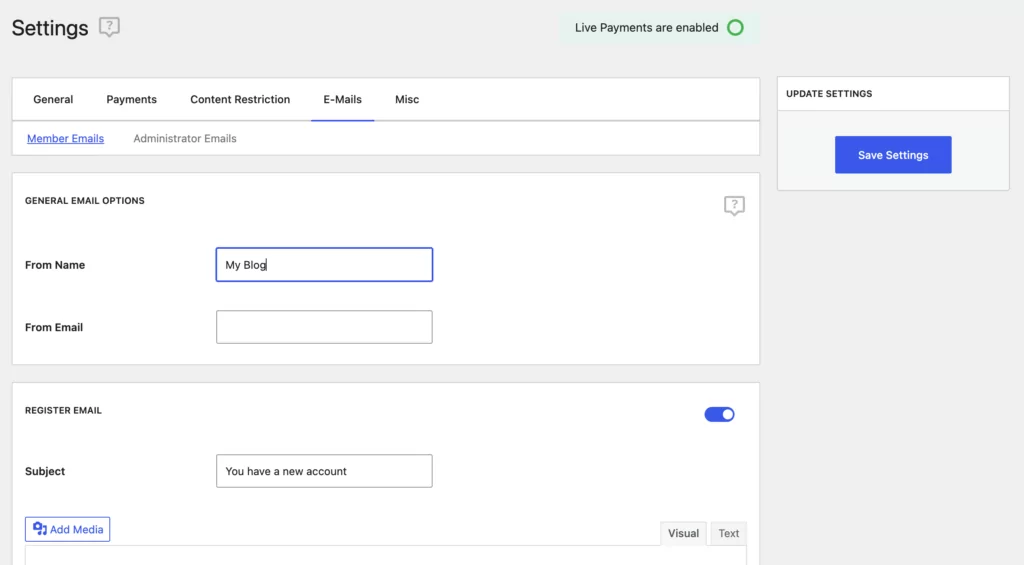Image resolution: width=1024 pixels, height=565 pixels.
Task: Click the Update Settings panel heading
Action: click(829, 93)
